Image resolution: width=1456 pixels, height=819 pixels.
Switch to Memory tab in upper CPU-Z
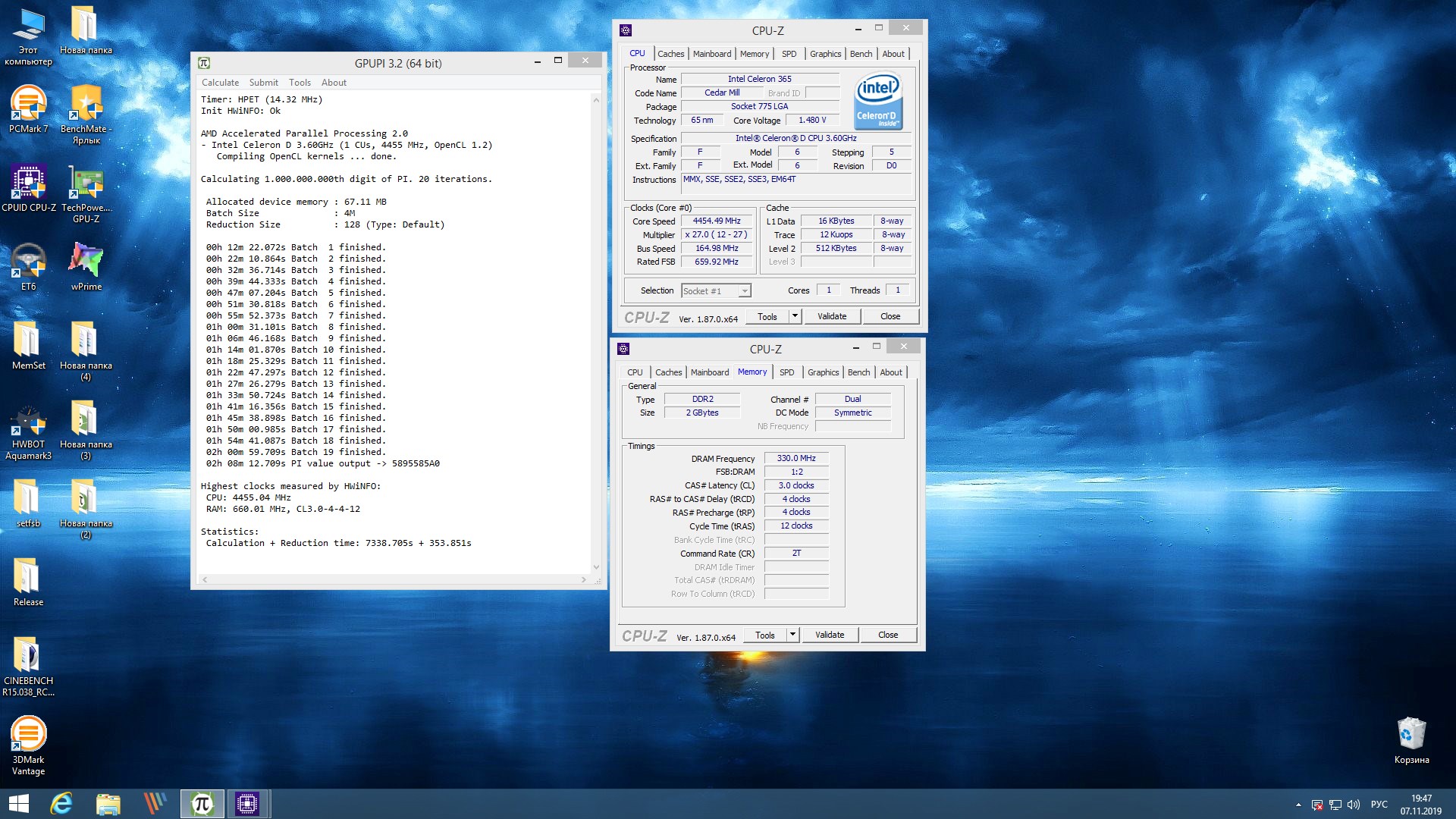pyautogui.click(x=754, y=54)
